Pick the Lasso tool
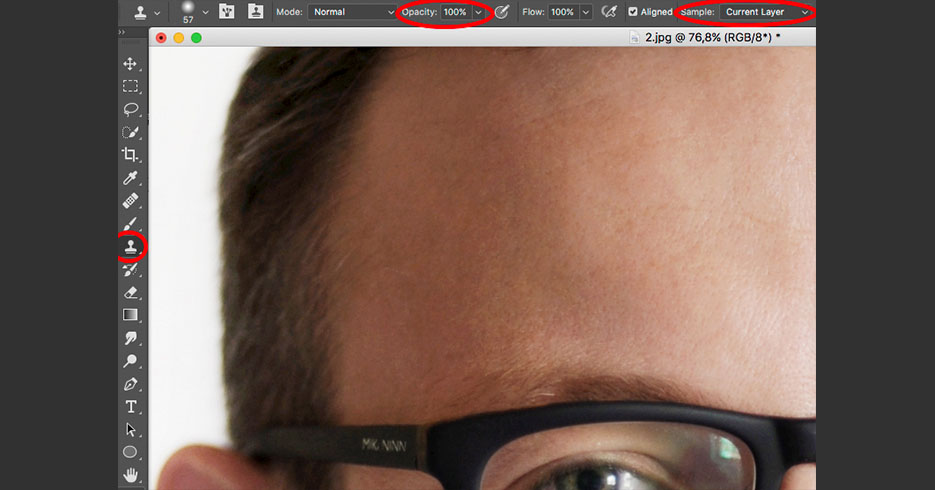This screenshot has width=935, height=490. 130,109
